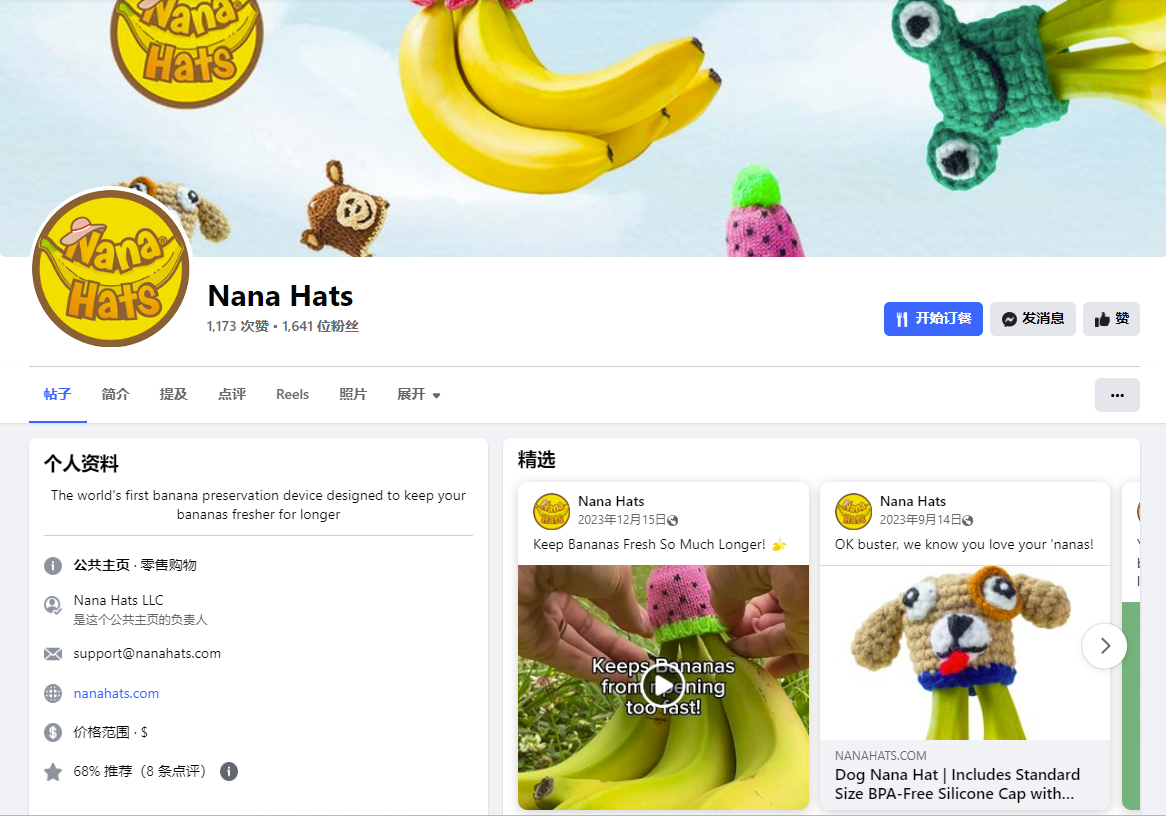Click avatar on December 15 featured post

click(x=552, y=511)
